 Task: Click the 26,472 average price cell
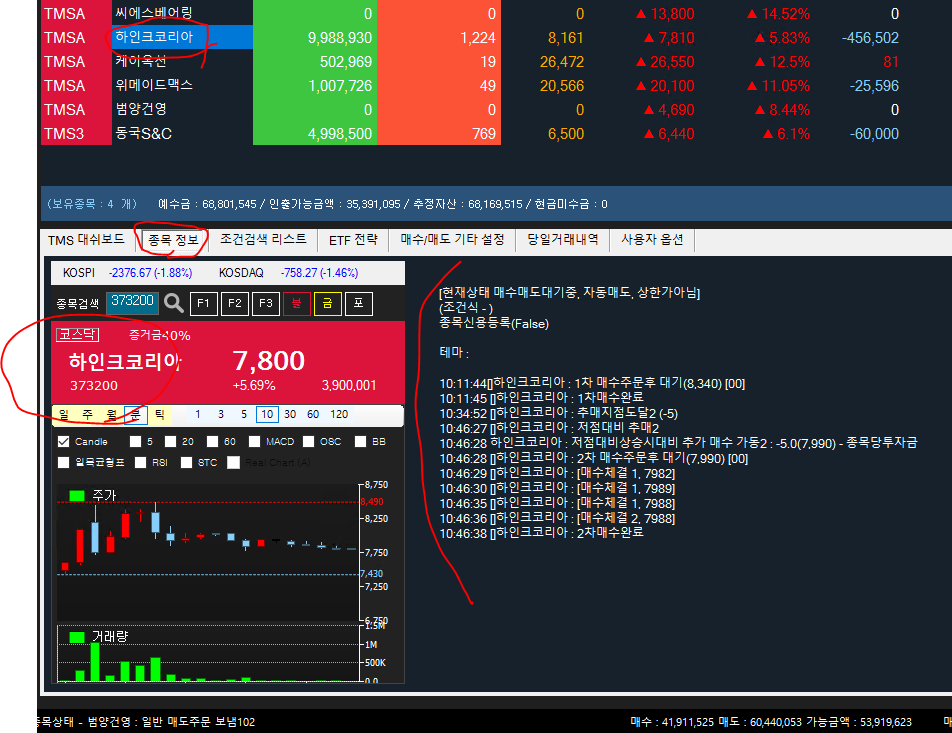pyautogui.click(x=562, y=62)
